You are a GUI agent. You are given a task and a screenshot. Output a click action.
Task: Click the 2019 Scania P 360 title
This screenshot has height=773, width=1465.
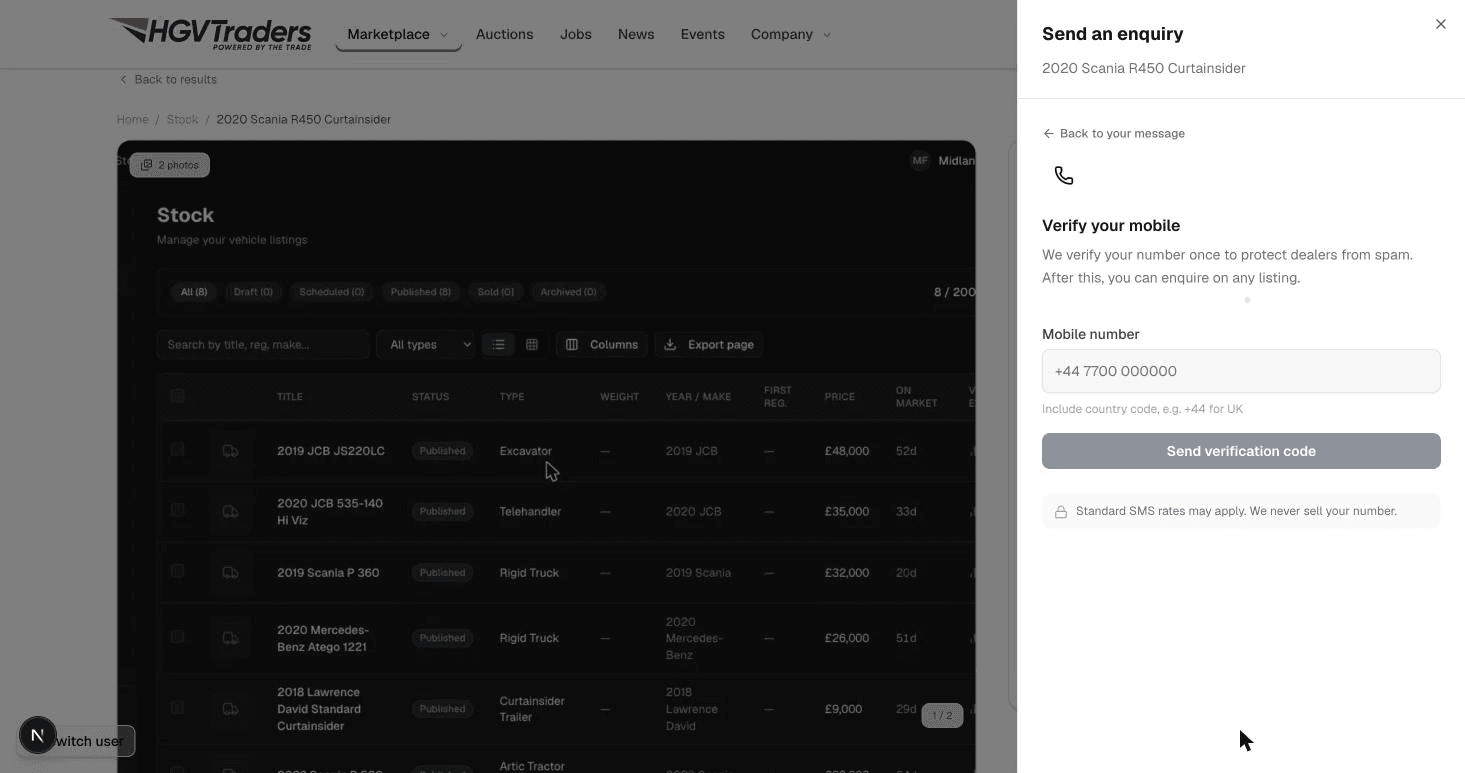(x=328, y=573)
